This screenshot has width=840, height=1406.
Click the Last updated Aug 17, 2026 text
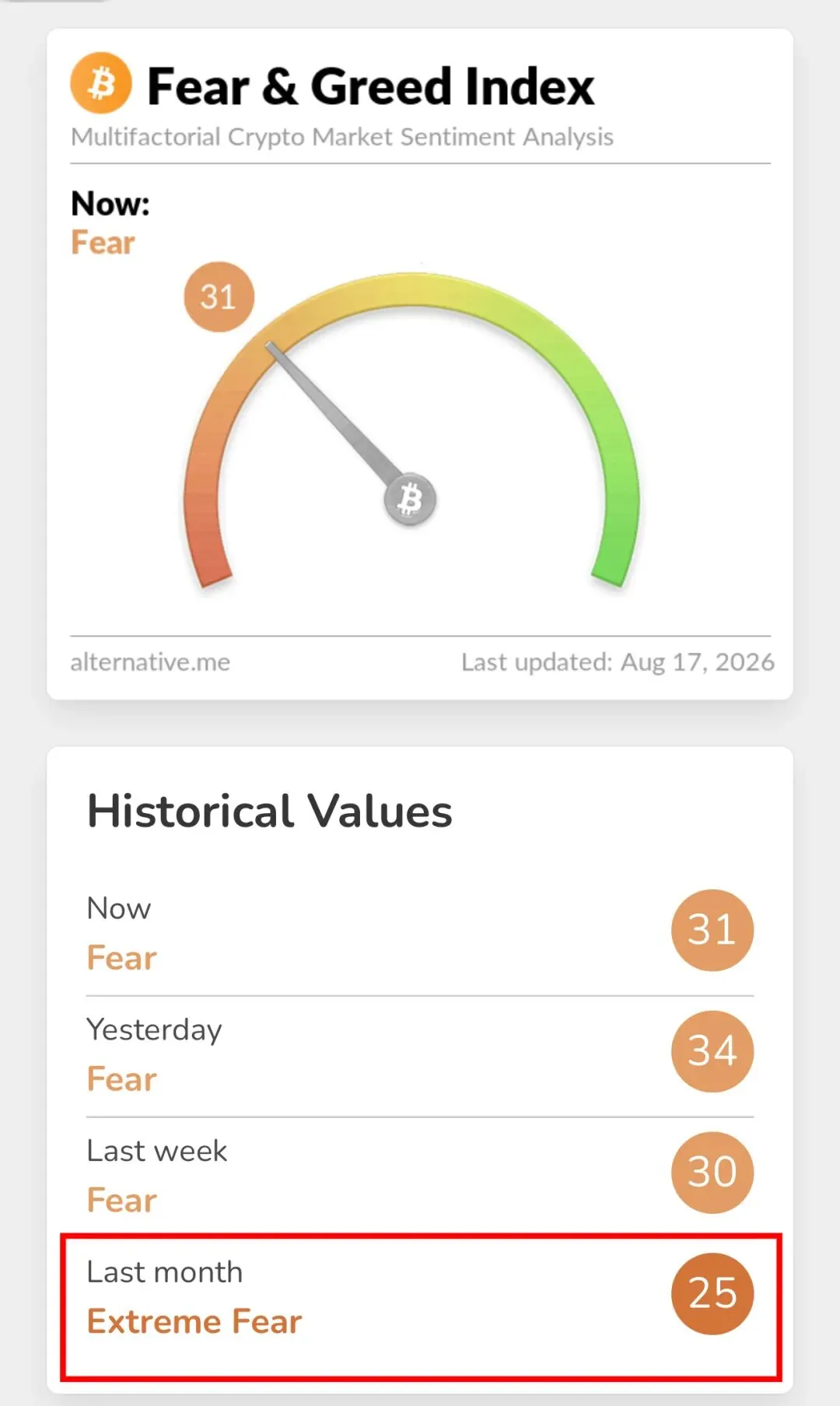click(618, 662)
